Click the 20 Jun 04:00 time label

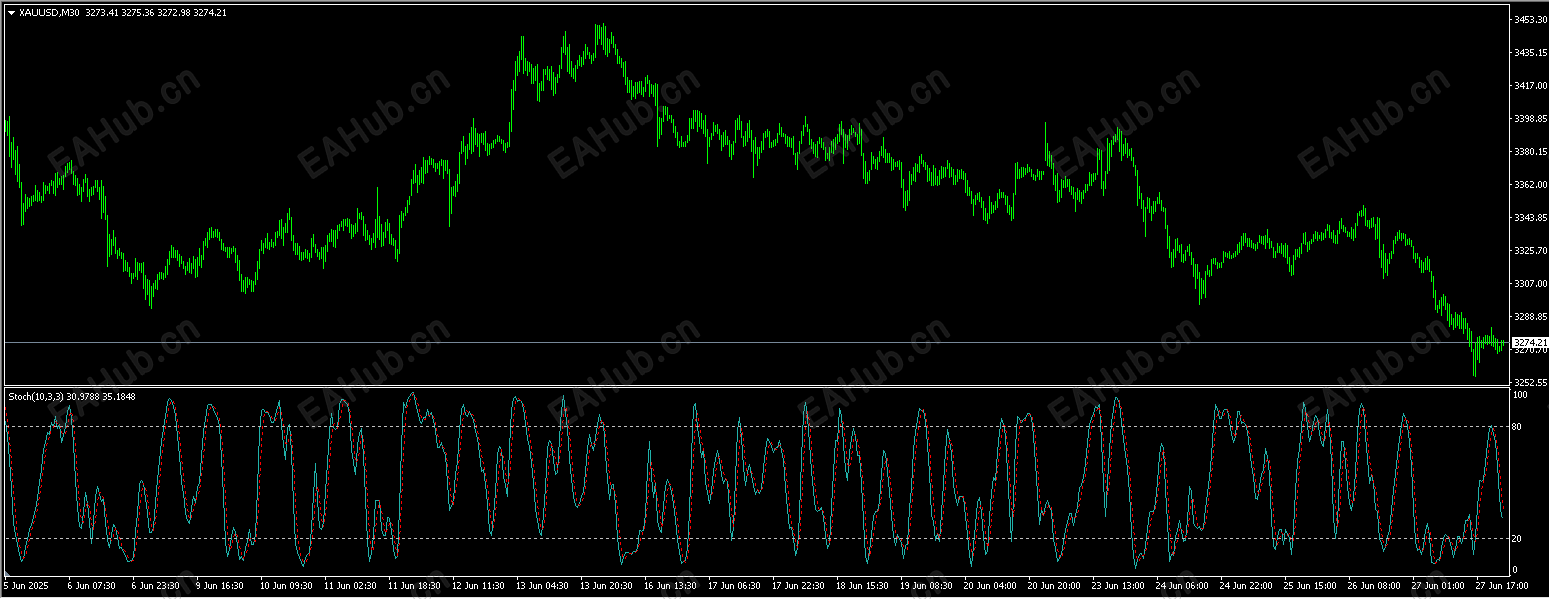click(x=990, y=586)
